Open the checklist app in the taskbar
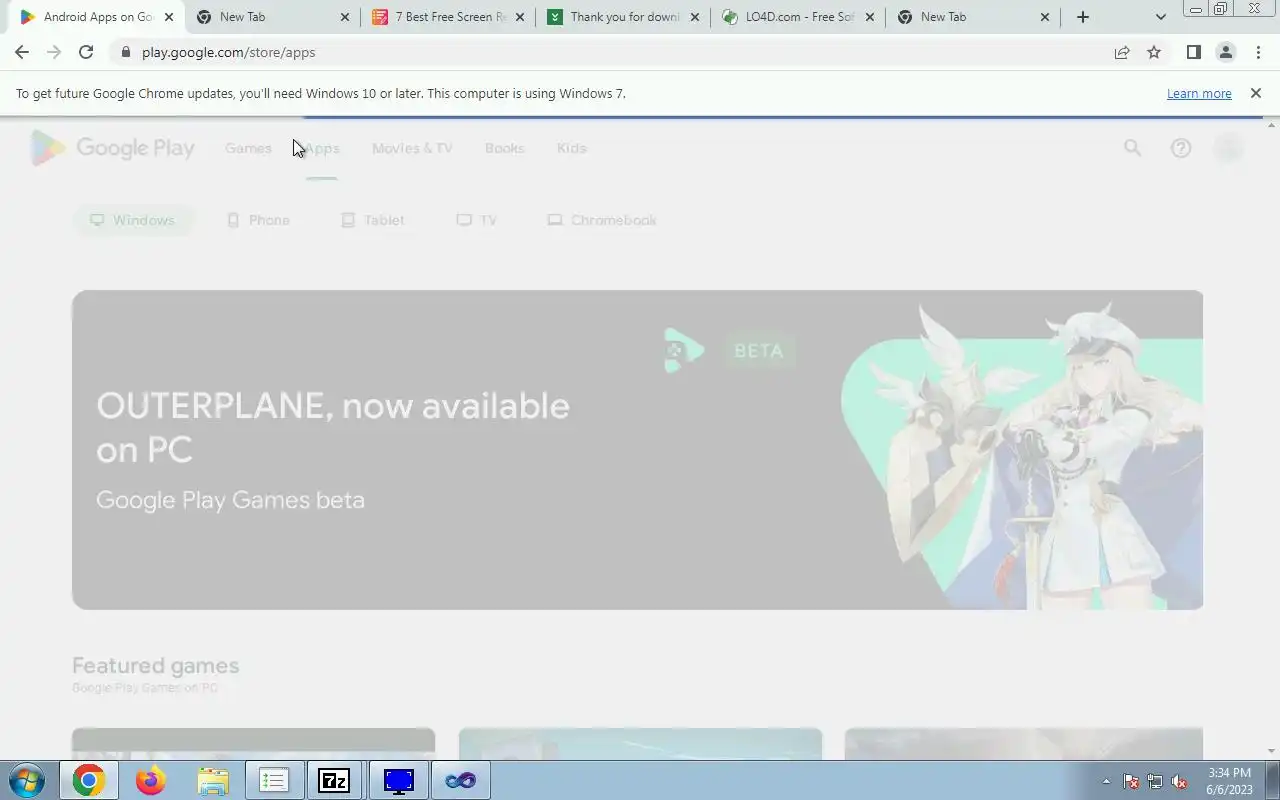1280x800 pixels. point(274,780)
